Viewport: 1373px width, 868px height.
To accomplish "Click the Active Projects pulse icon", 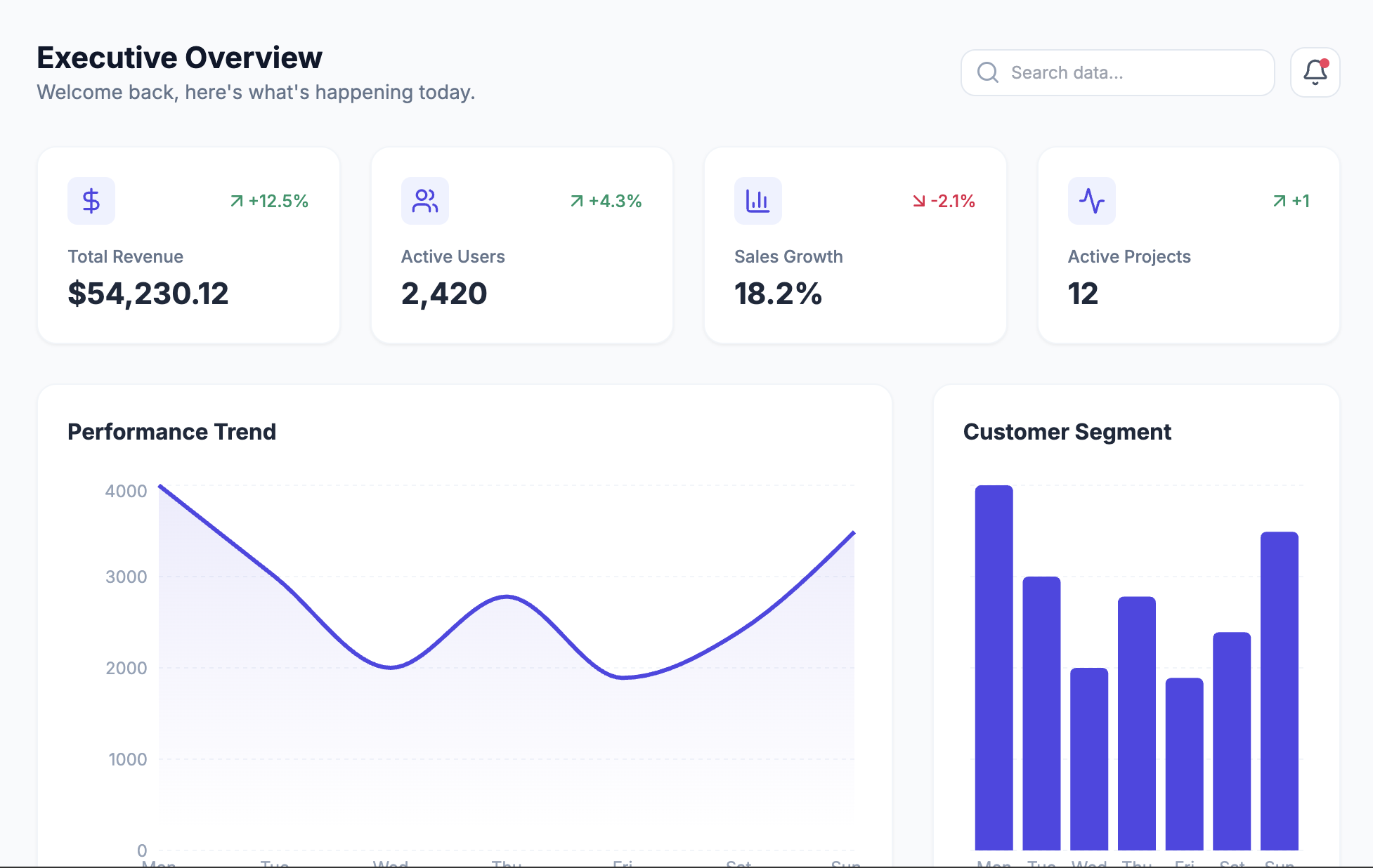I will point(1091,201).
